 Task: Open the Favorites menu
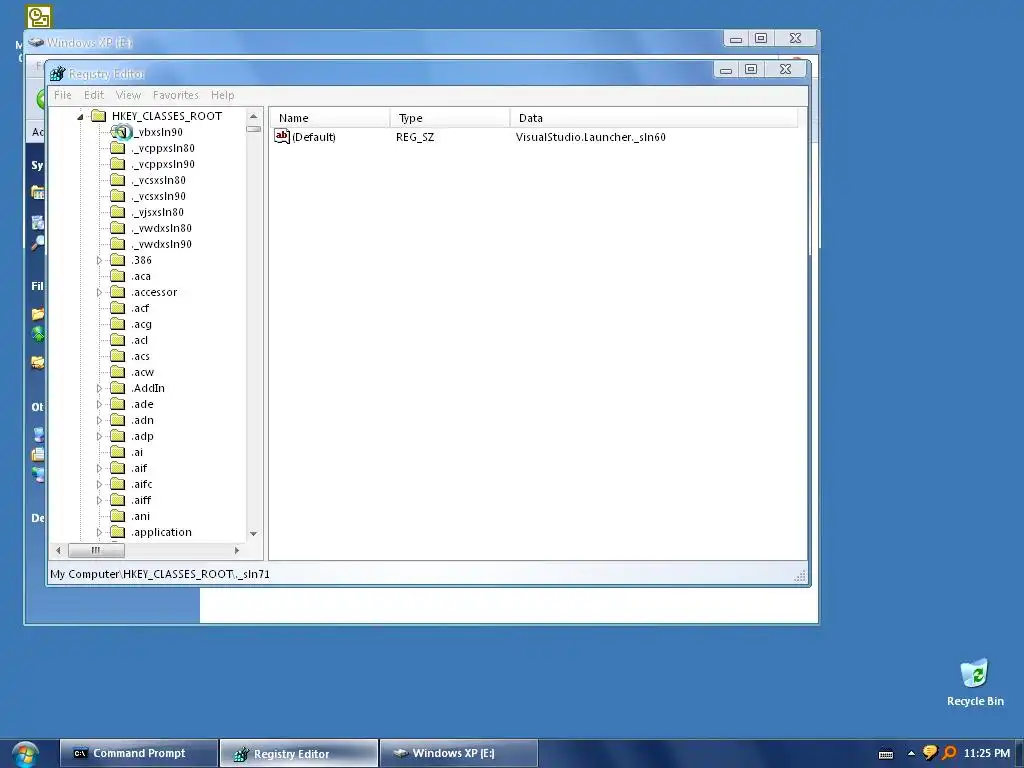(176, 95)
